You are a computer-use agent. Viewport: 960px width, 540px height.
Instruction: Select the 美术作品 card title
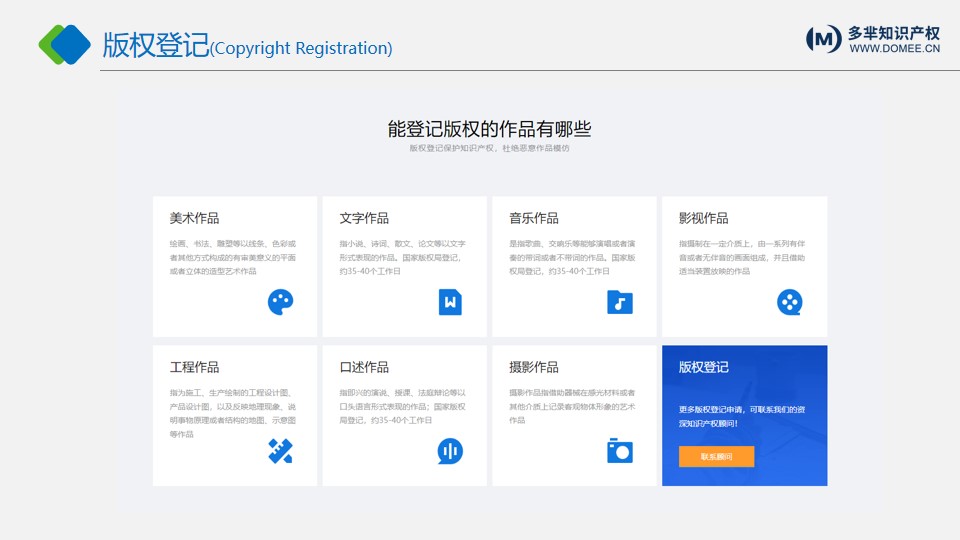coord(194,218)
